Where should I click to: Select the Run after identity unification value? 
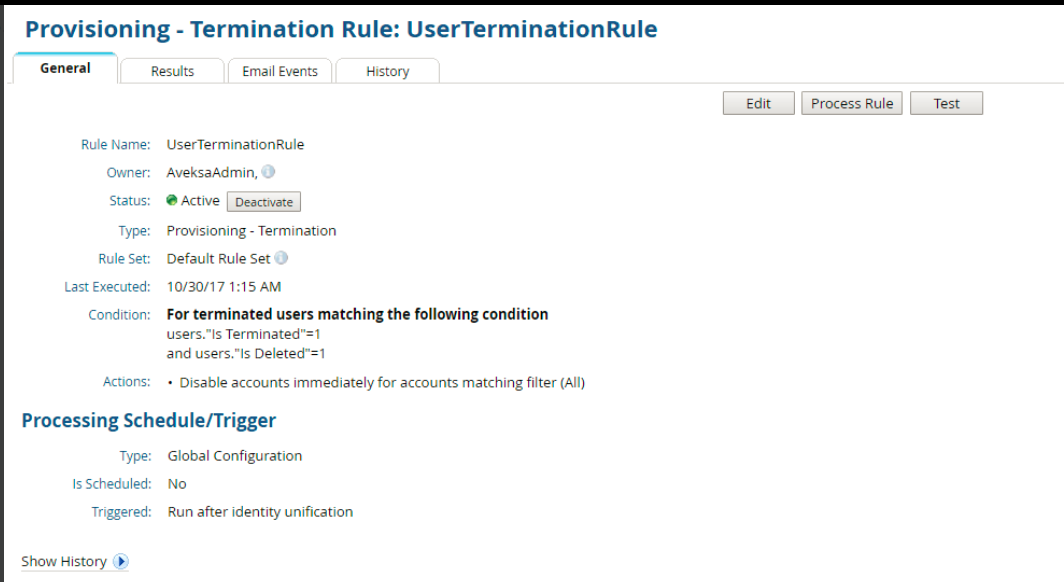260,511
